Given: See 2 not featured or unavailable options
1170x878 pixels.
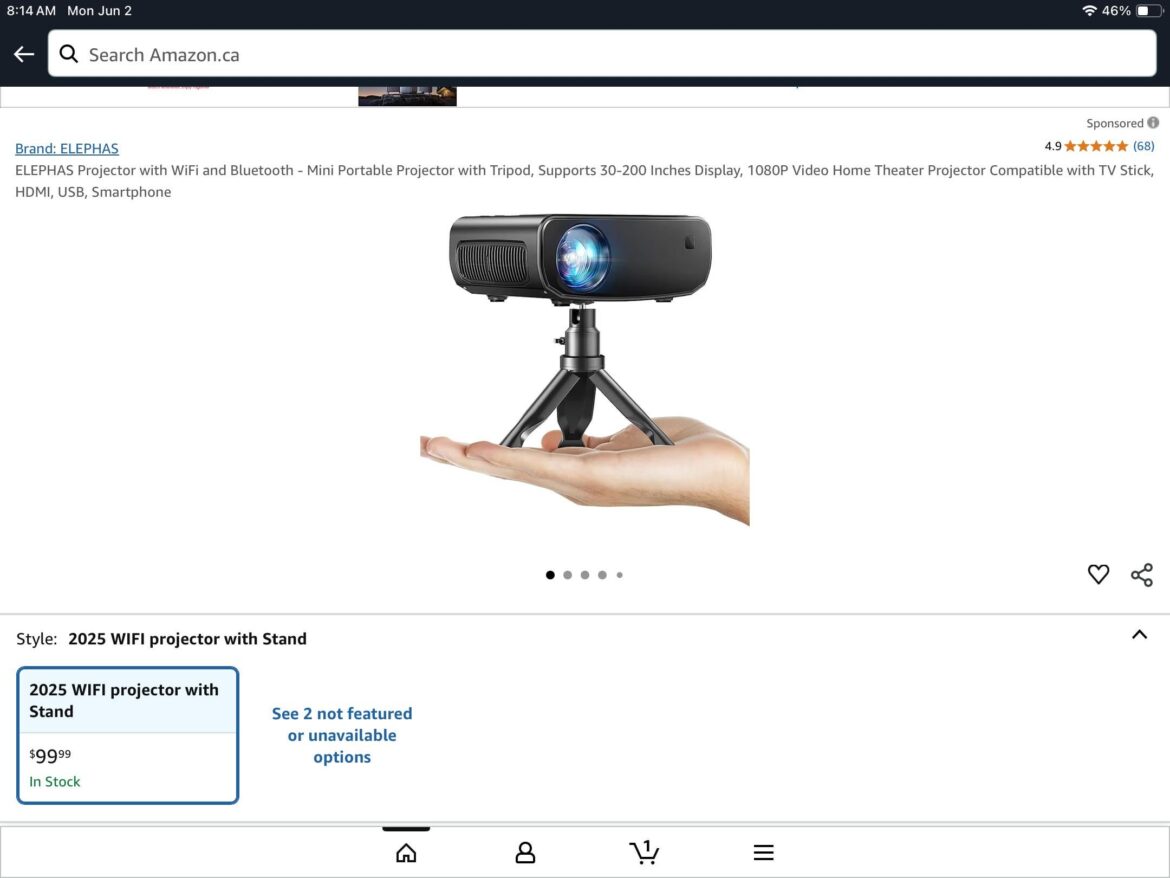Looking at the screenshot, I should click(x=342, y=735).
